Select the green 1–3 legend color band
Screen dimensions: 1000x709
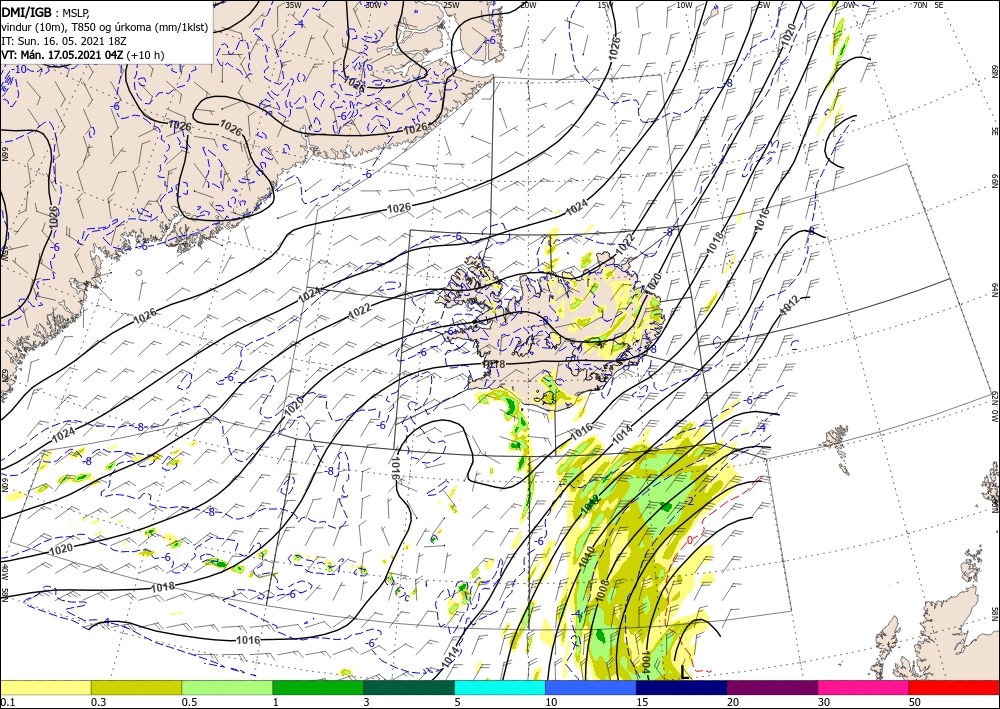tap(318, 687)
